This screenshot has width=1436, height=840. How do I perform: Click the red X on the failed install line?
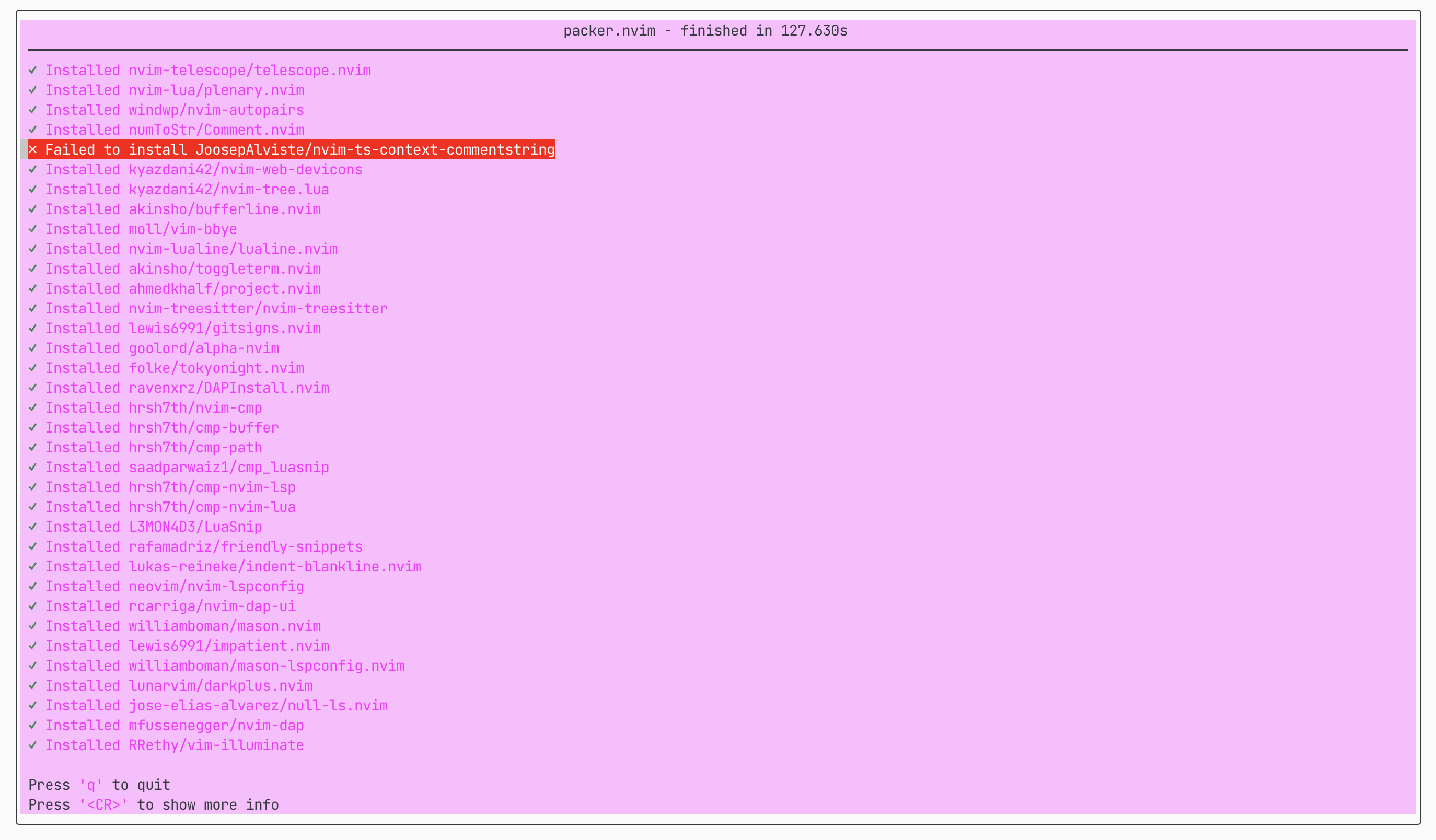33,150
